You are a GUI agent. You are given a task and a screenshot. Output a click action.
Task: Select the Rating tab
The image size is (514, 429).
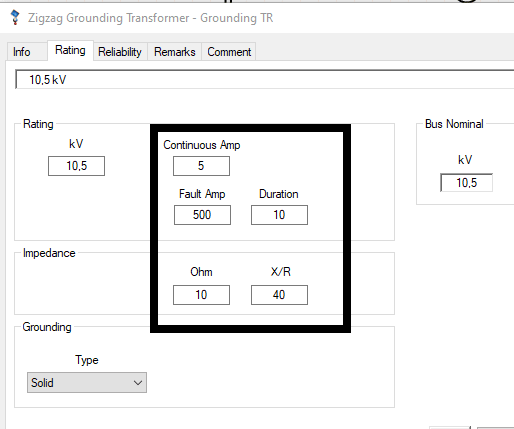click(70, 50)
